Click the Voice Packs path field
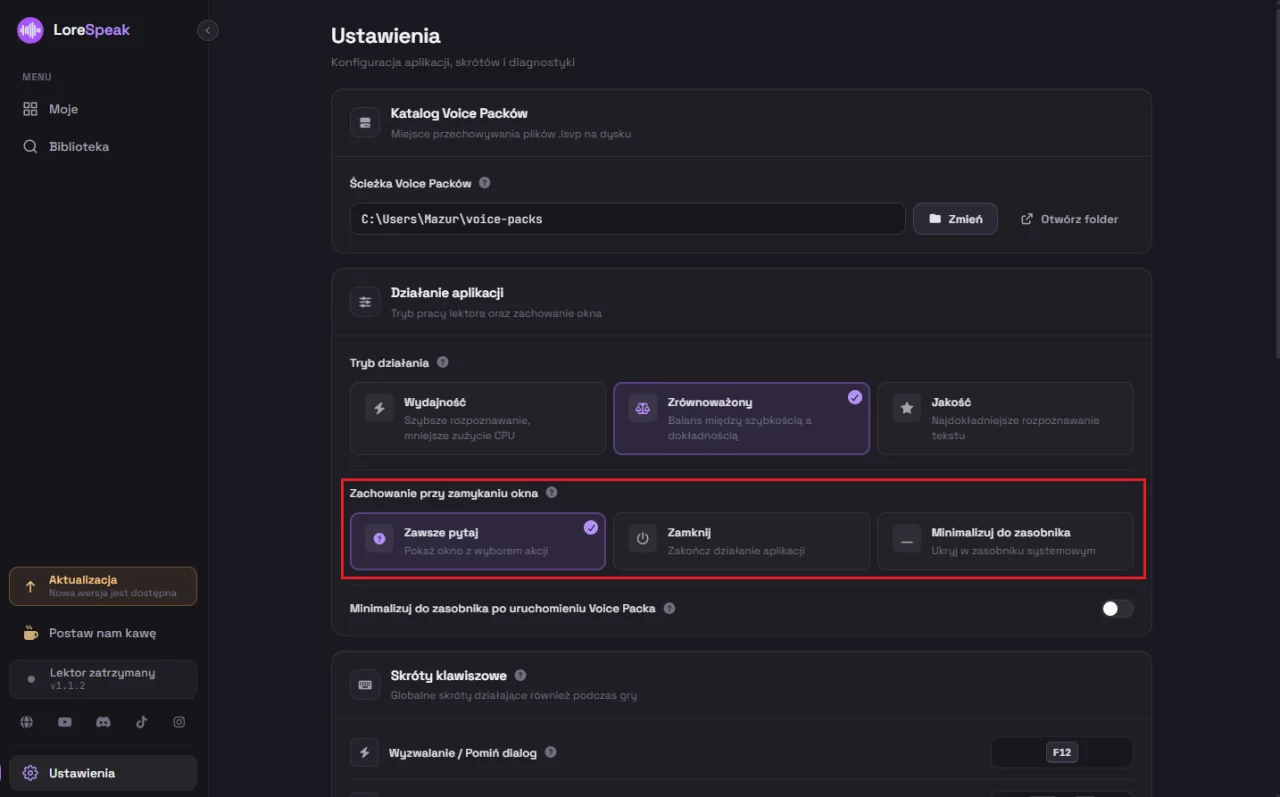The image size is (1280, 797). coord(628,219)
